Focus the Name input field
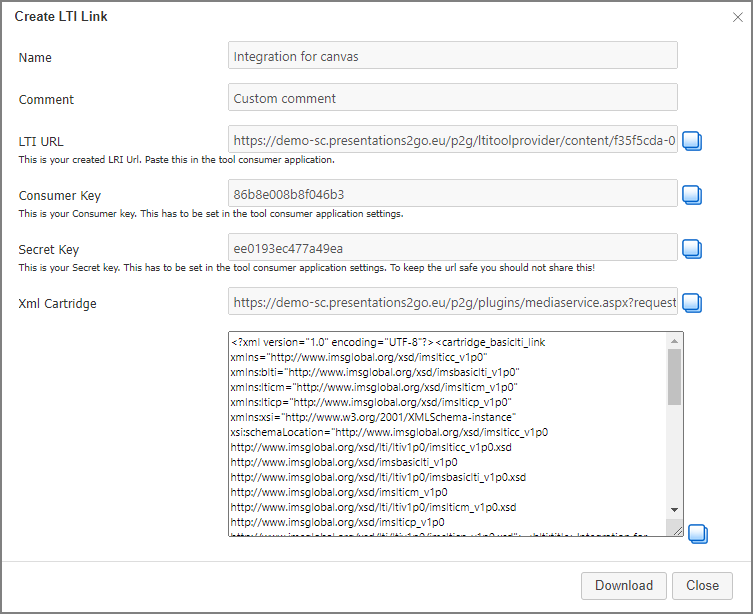 tap(453, 55)
